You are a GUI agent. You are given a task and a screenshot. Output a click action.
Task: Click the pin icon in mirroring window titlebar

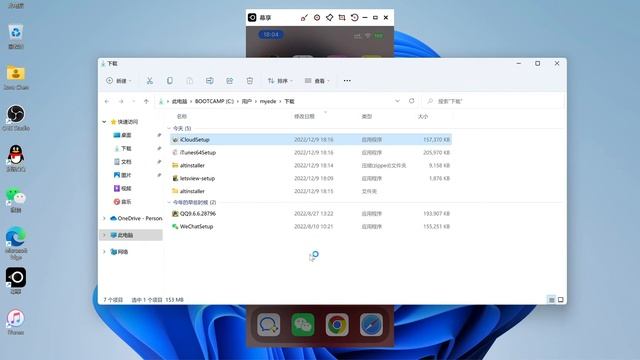click(329, 18)
